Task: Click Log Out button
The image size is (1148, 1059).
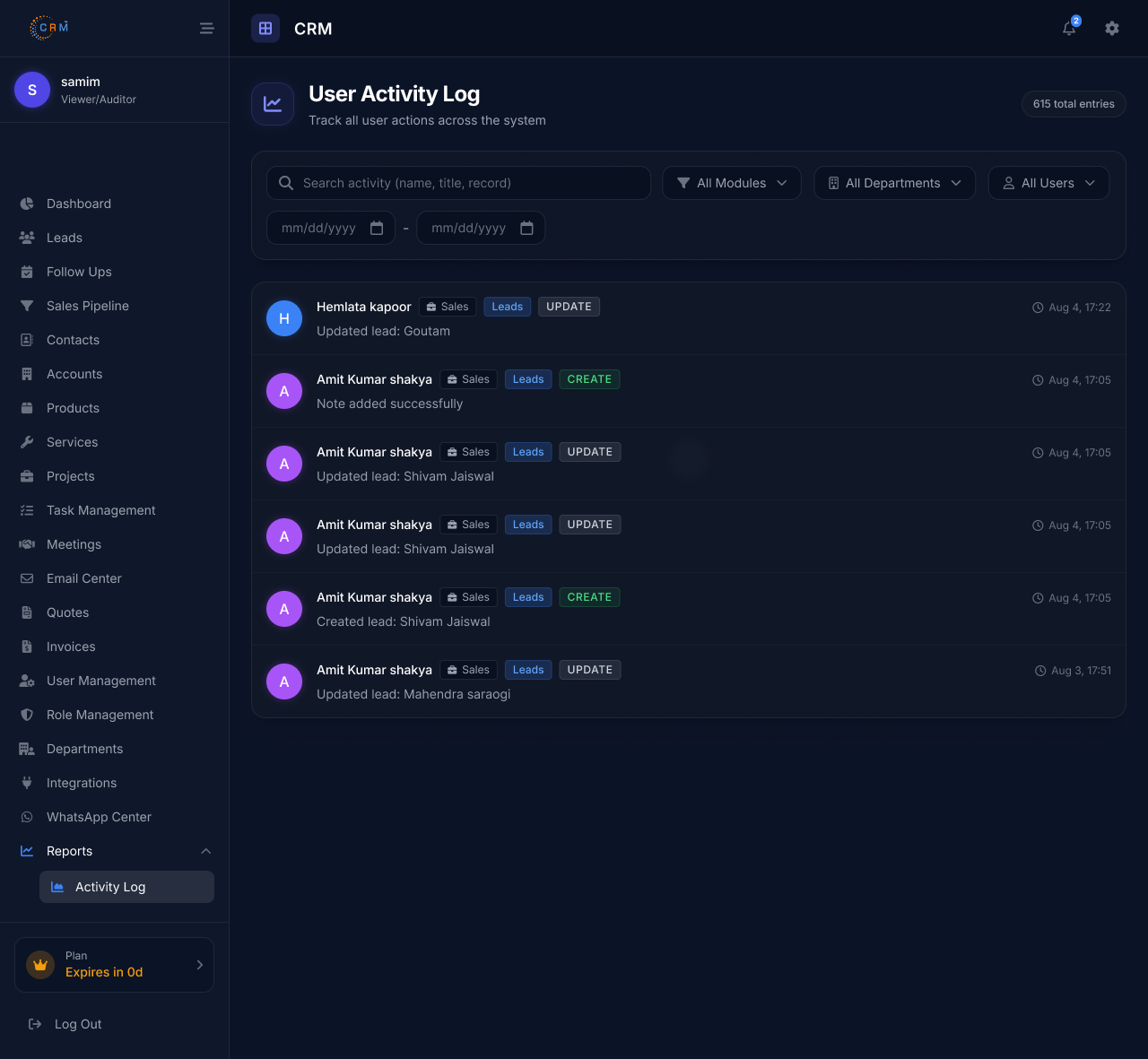Action: (65, 1024)
